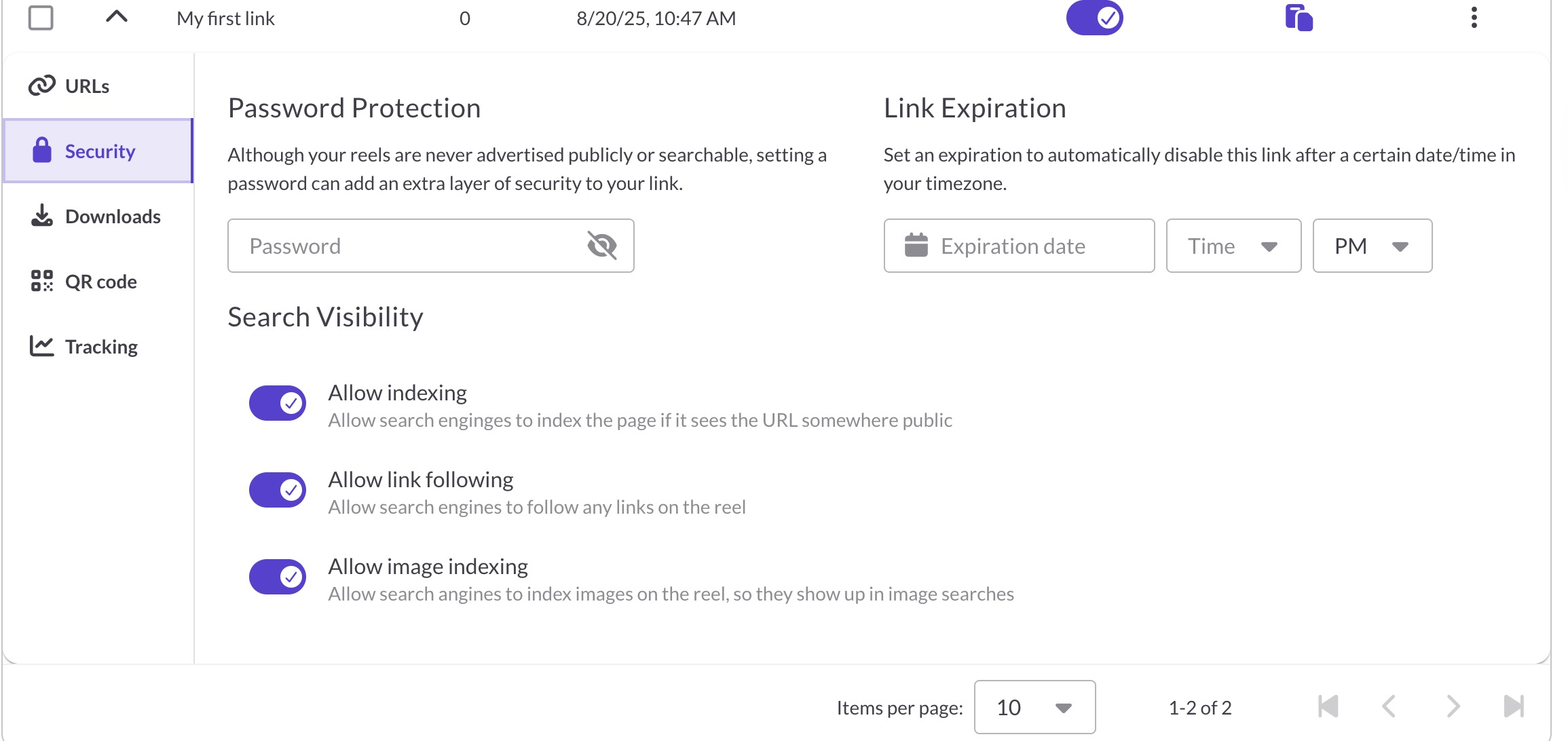Click into the Password field
1568x741 pixels.
click(407, 246)
